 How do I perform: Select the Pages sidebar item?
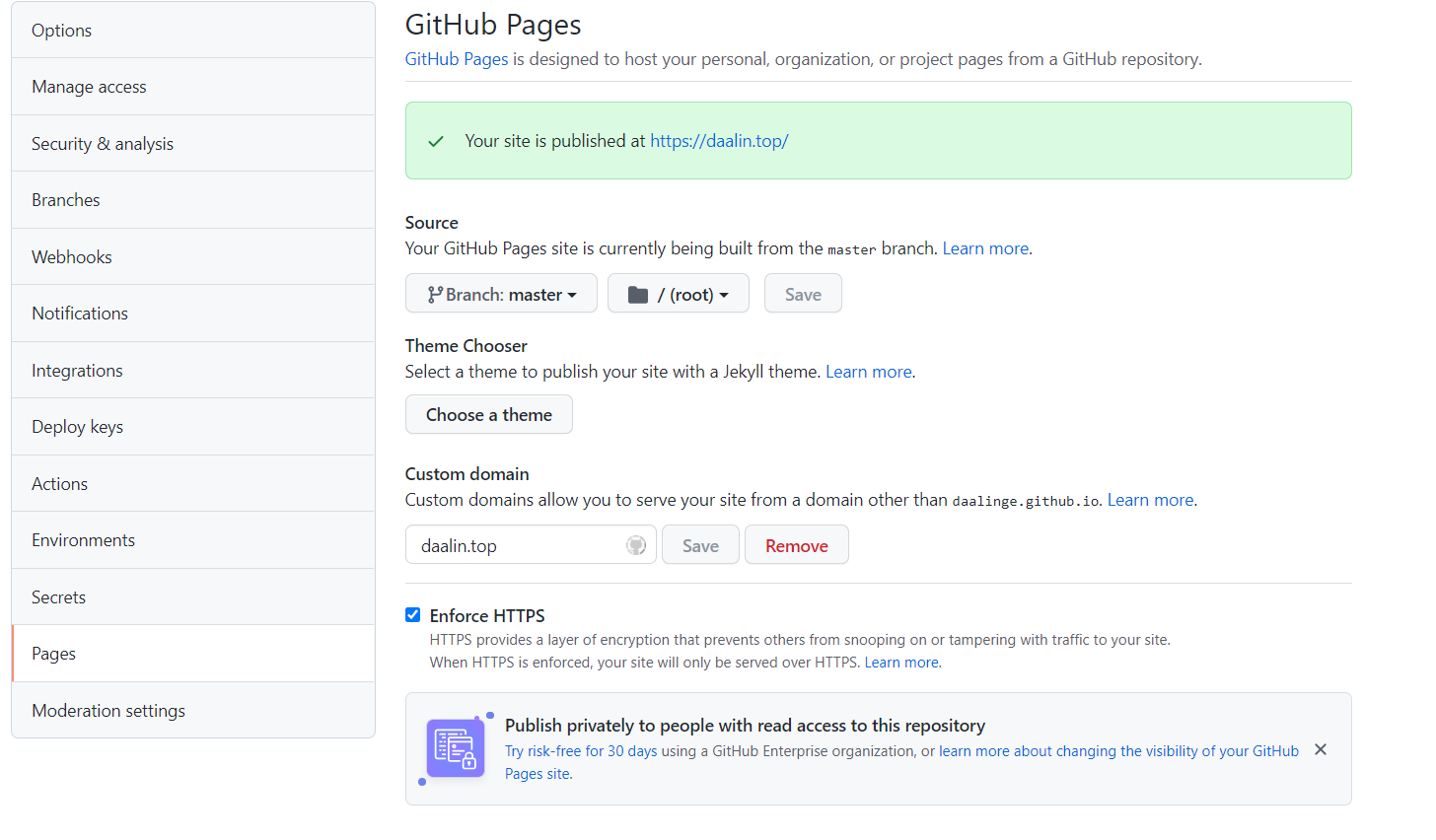tap(193, 654)
